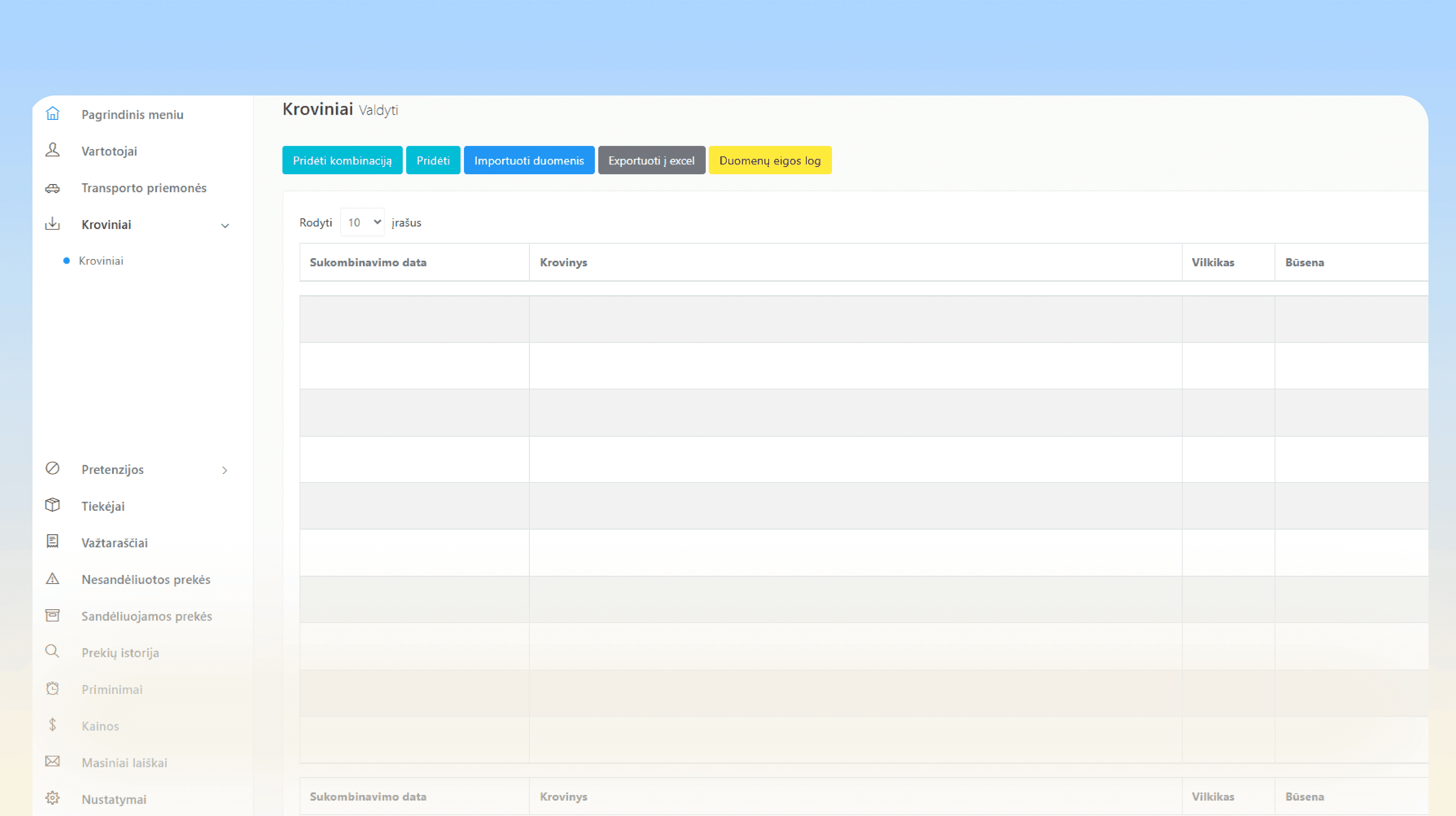Open Transporto priemonės via the car icon
The image size is (1456, 816).
click(x=52, y=187)
